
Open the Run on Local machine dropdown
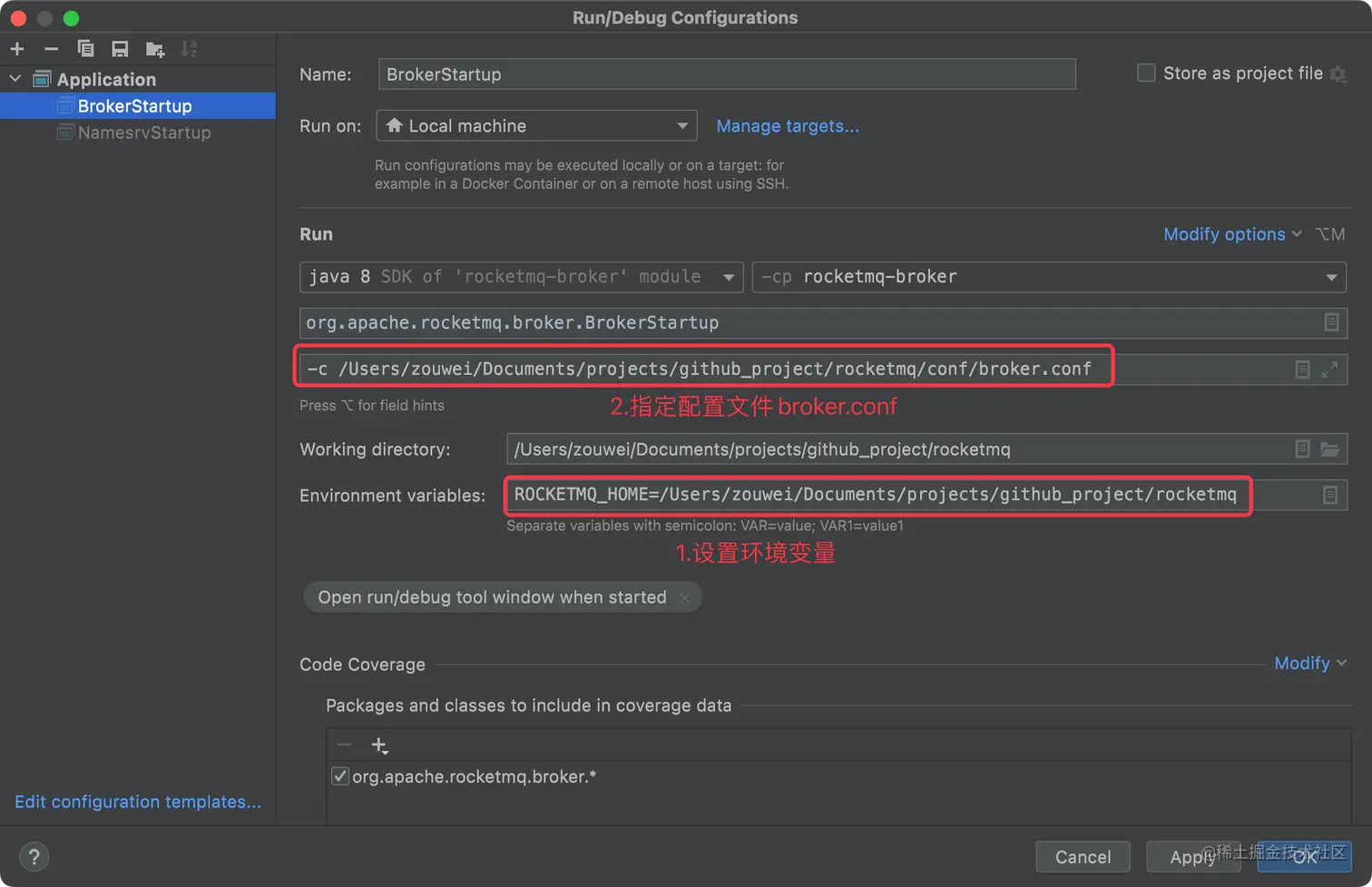tap(536, 126)
